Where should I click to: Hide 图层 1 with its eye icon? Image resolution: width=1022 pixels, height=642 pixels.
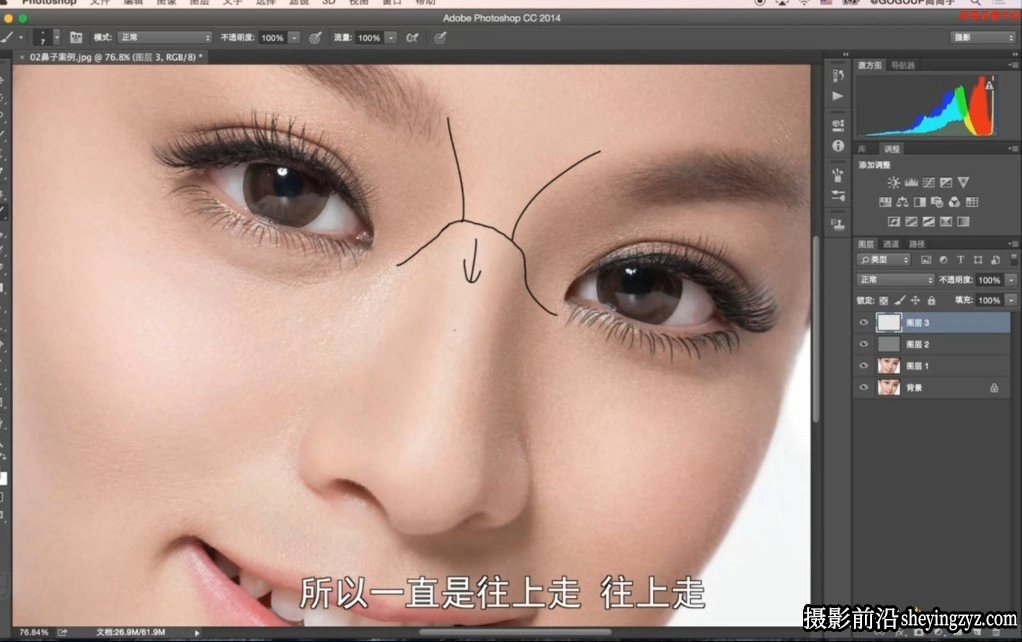(864, 366)
